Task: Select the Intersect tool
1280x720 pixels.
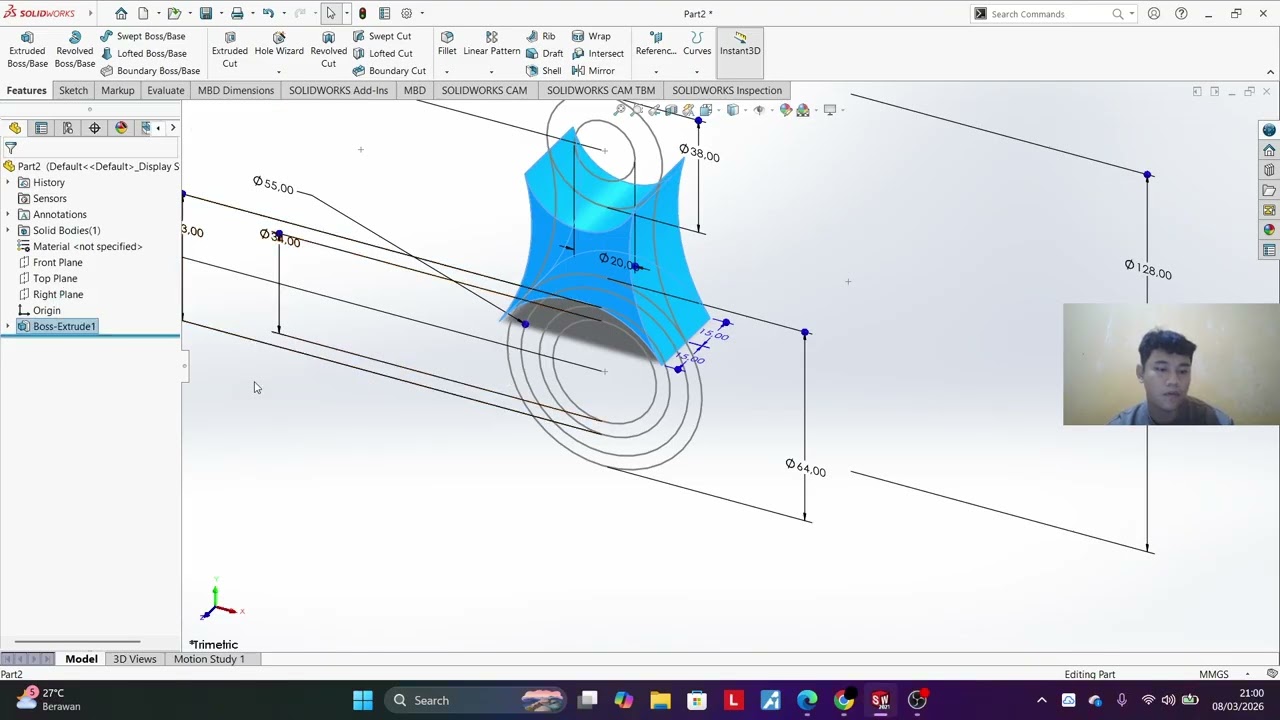Action: [598, 54]
